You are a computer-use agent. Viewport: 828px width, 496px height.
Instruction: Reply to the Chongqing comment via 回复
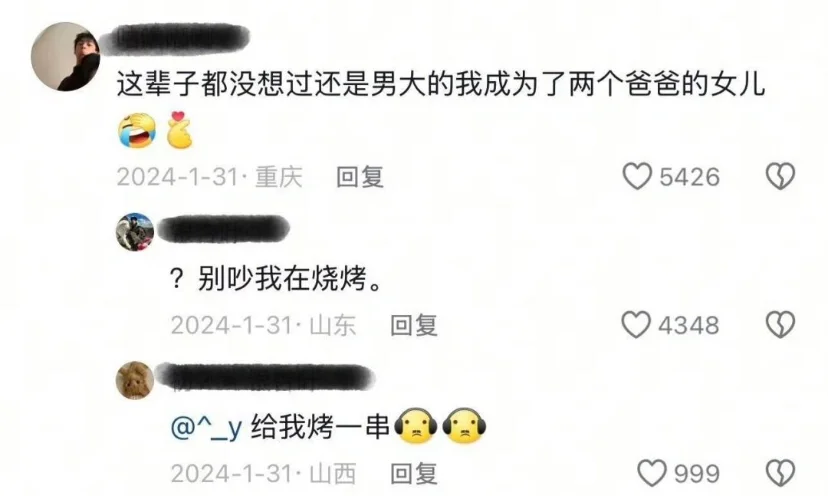360,176
